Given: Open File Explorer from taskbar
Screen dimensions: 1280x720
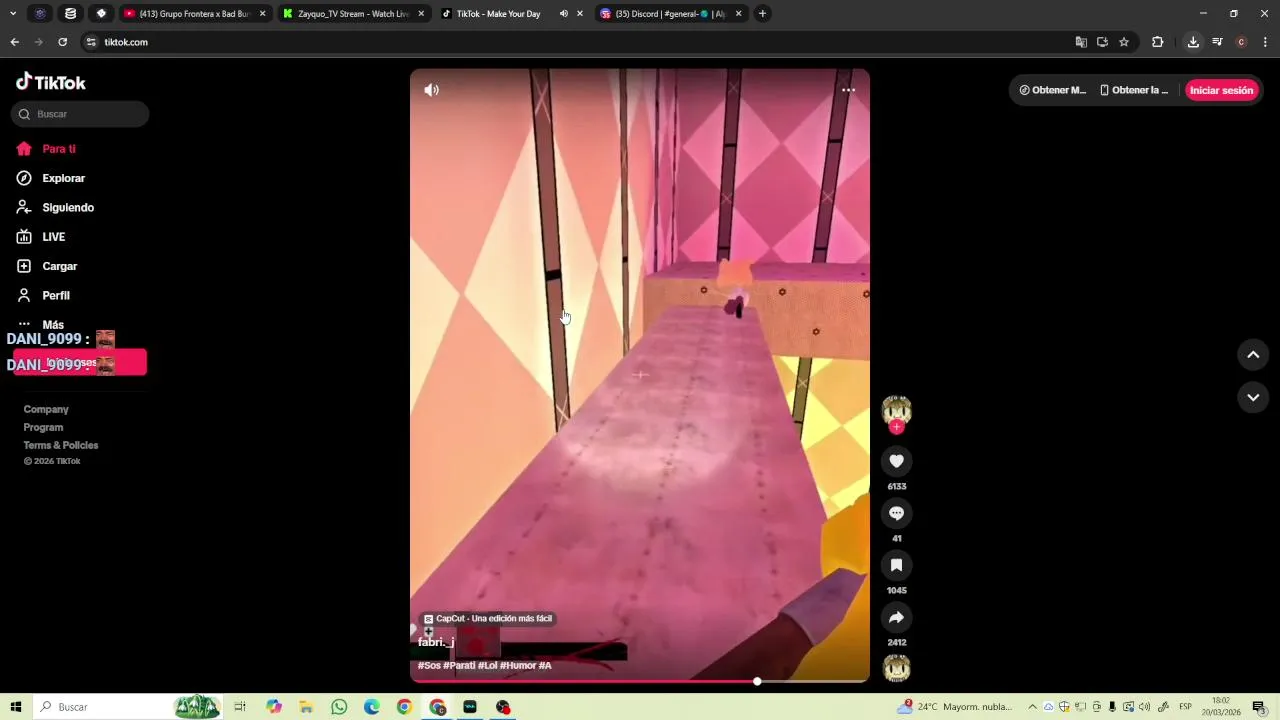Looking at the screenshot, I should pos(306,707).
